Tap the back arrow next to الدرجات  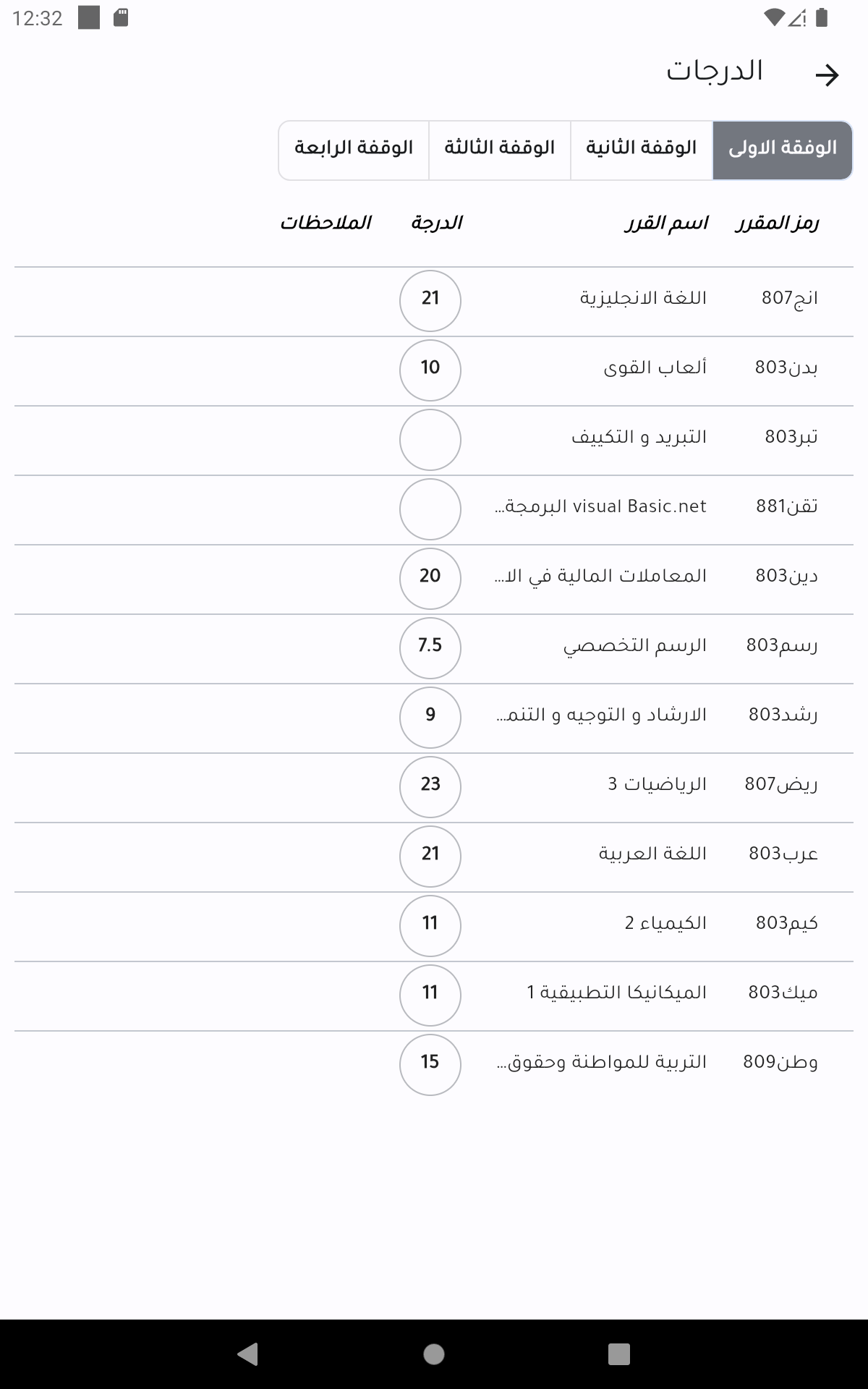[826, 75]
